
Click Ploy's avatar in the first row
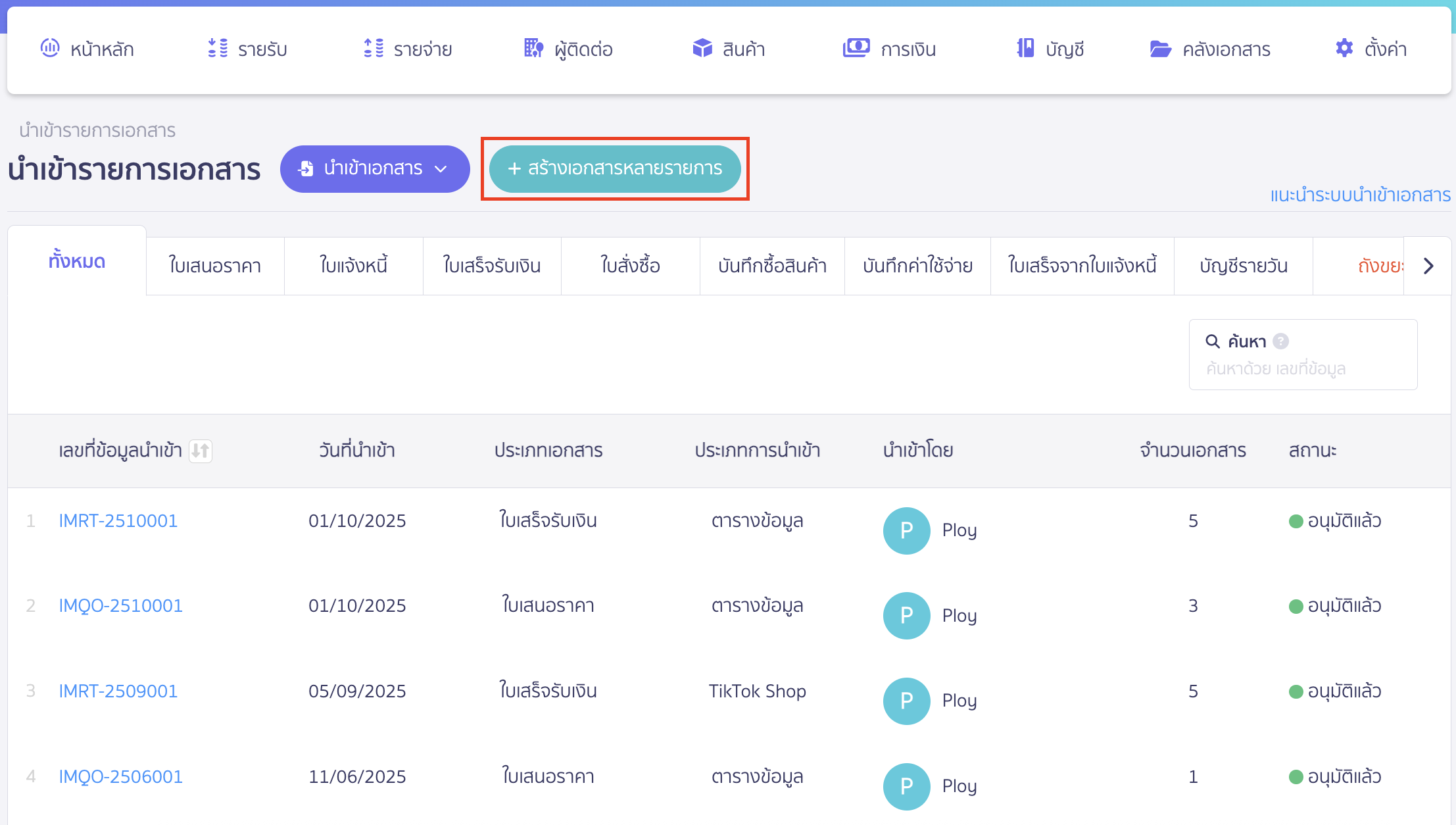906,530
